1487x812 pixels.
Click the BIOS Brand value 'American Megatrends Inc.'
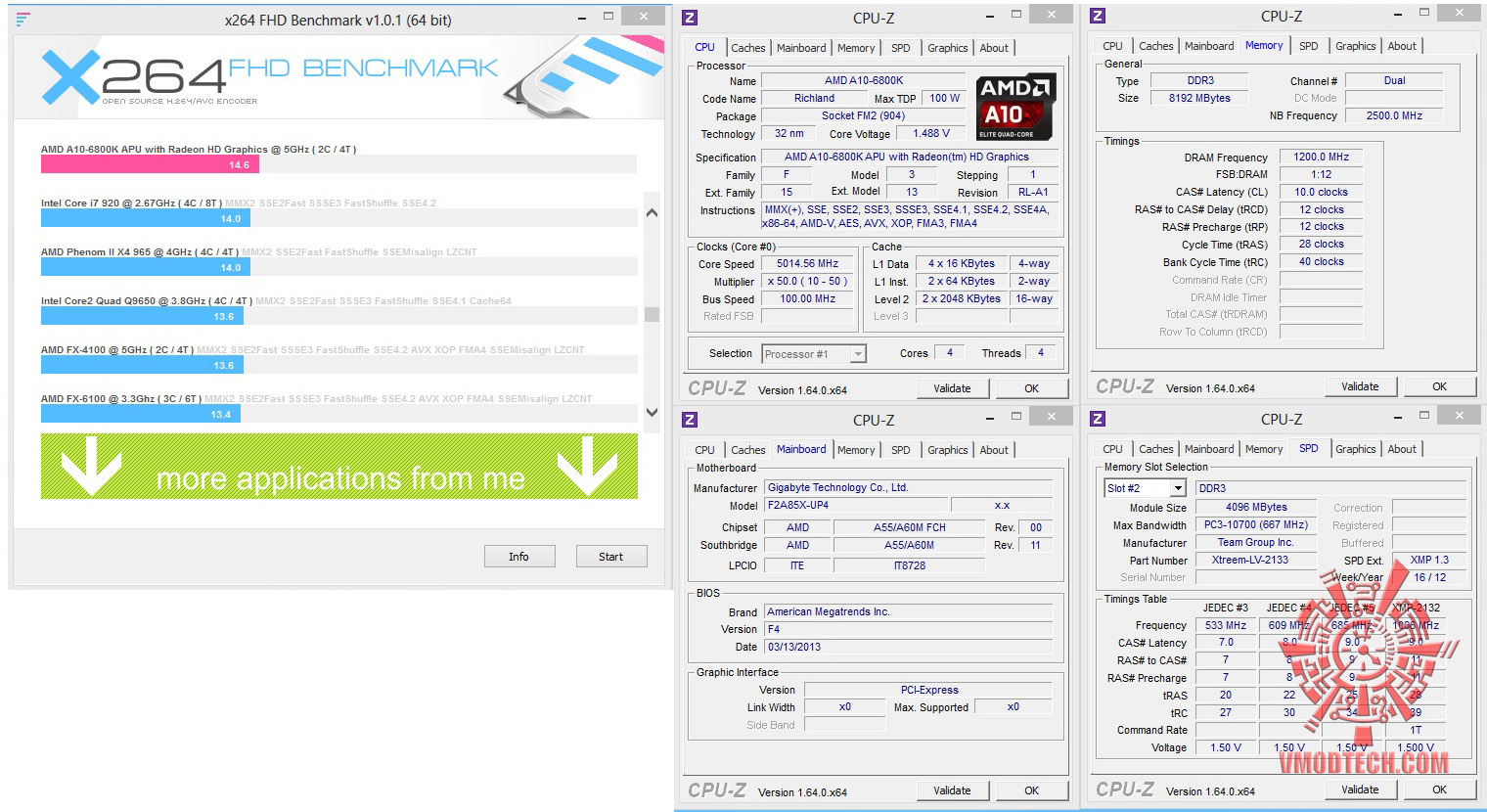tap(909, 612)
